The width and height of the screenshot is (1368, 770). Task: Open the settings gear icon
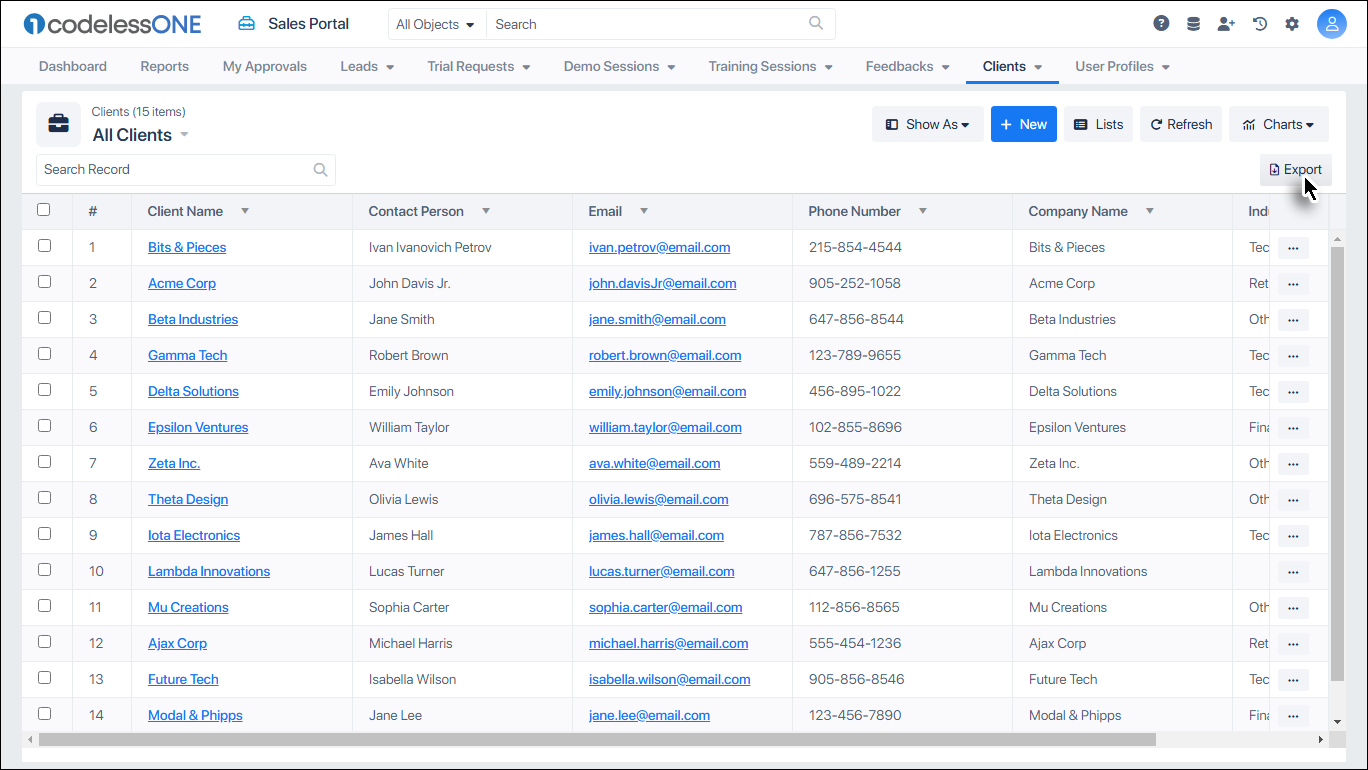pos(1292,24)
